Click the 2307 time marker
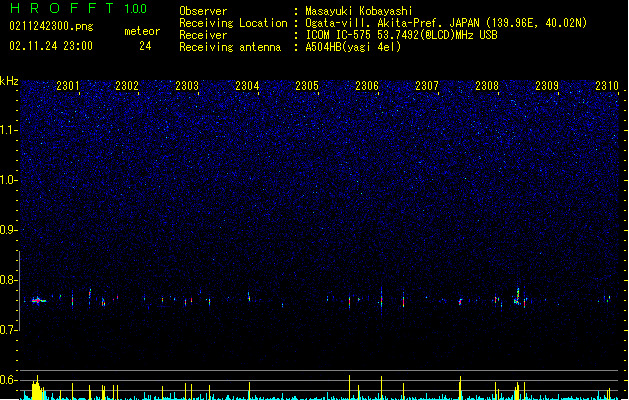The width and height of the screenshot is (629, 400). [427, 86]
